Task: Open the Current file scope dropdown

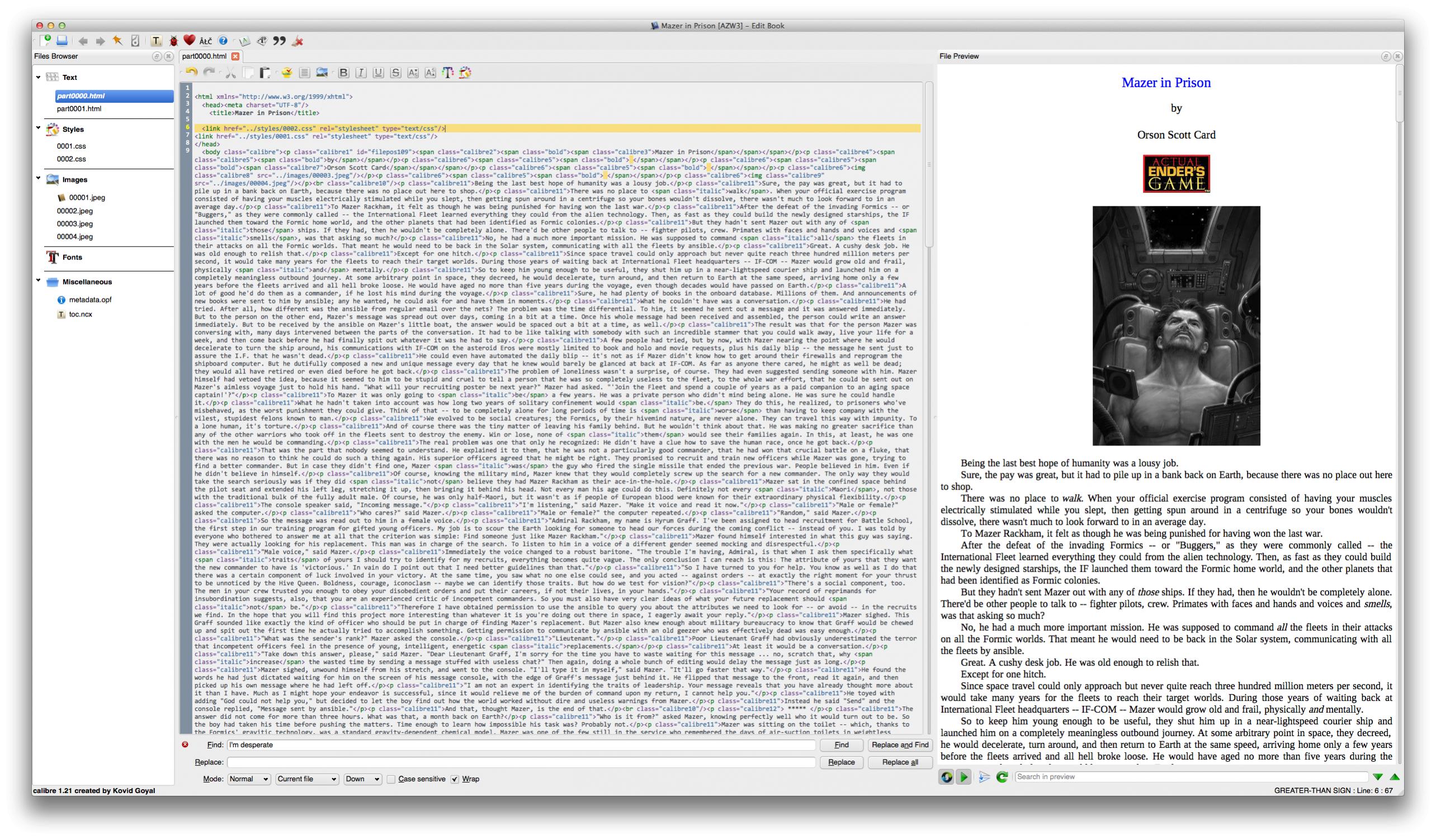Action: (306, 780)
